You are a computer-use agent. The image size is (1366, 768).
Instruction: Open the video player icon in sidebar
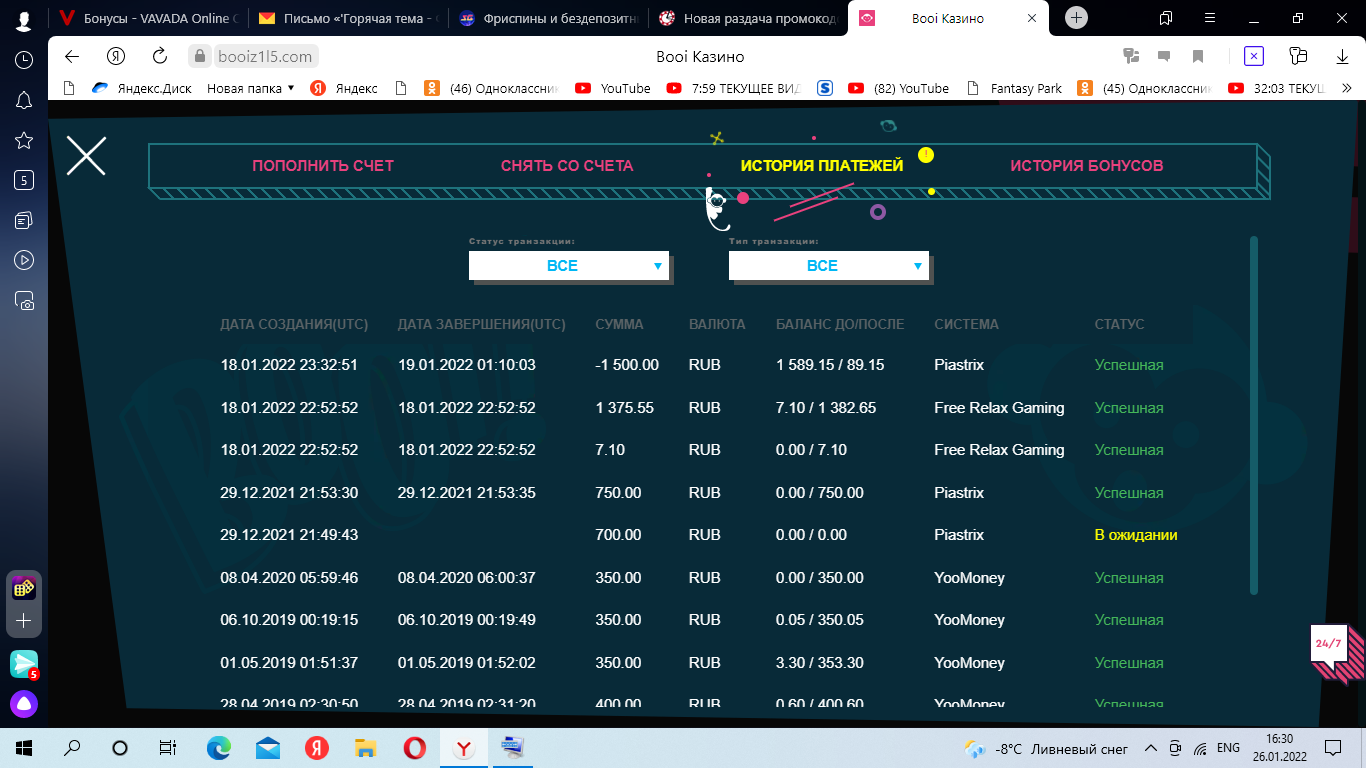click(24, 260)
